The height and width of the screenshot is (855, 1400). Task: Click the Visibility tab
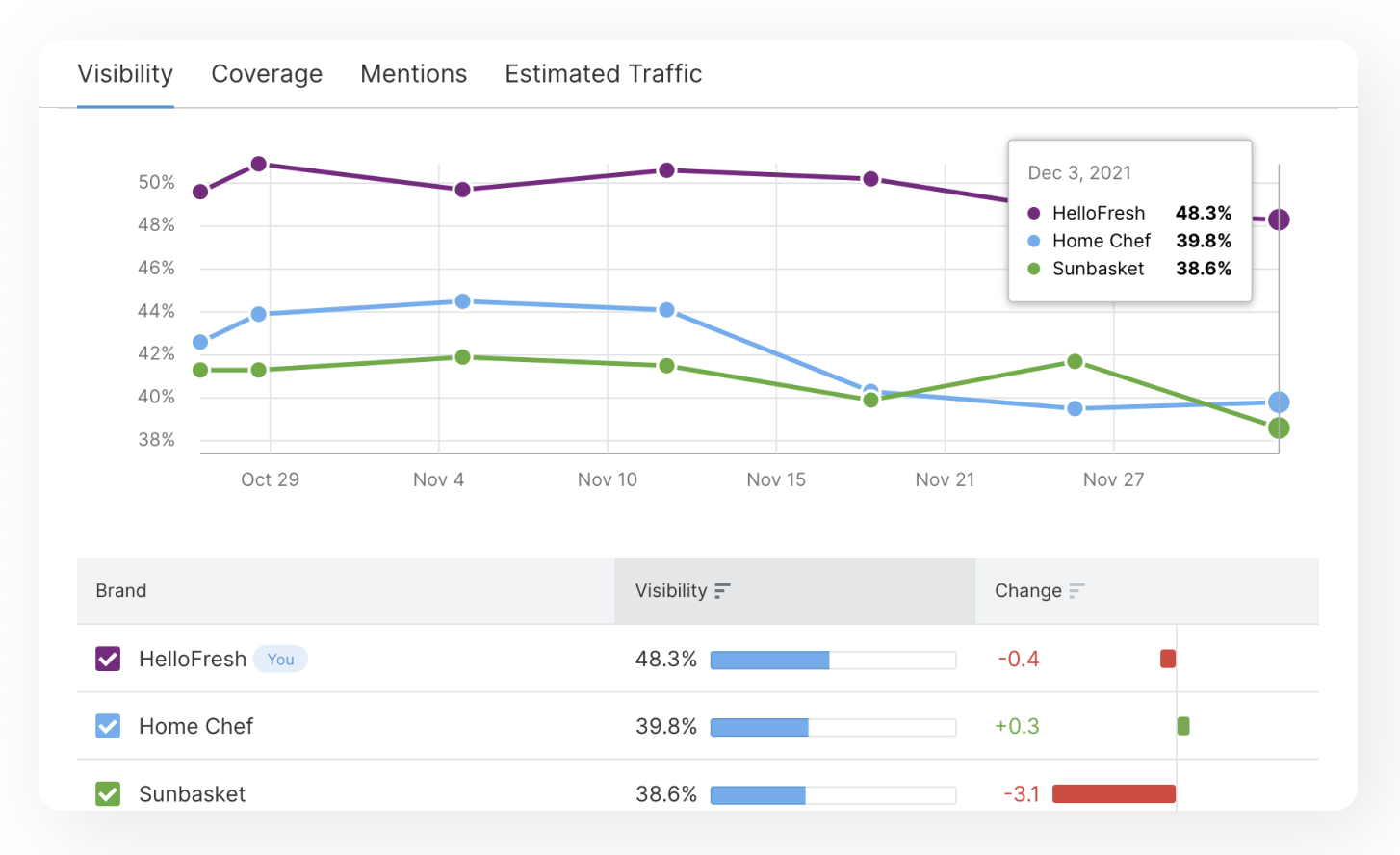(125, 74)
